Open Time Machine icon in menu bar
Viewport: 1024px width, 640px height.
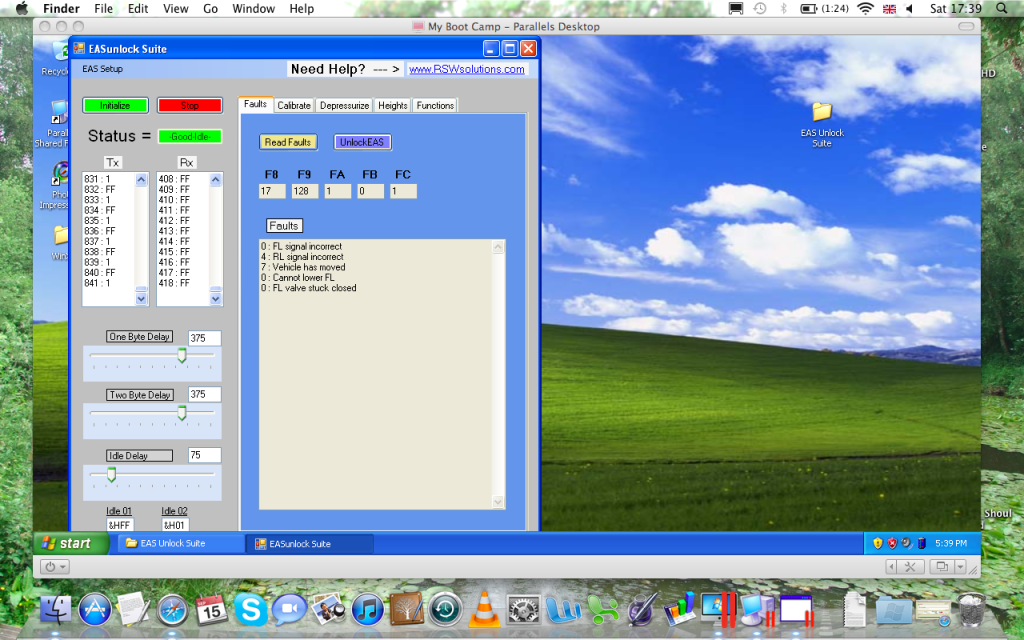coord(760,8)
